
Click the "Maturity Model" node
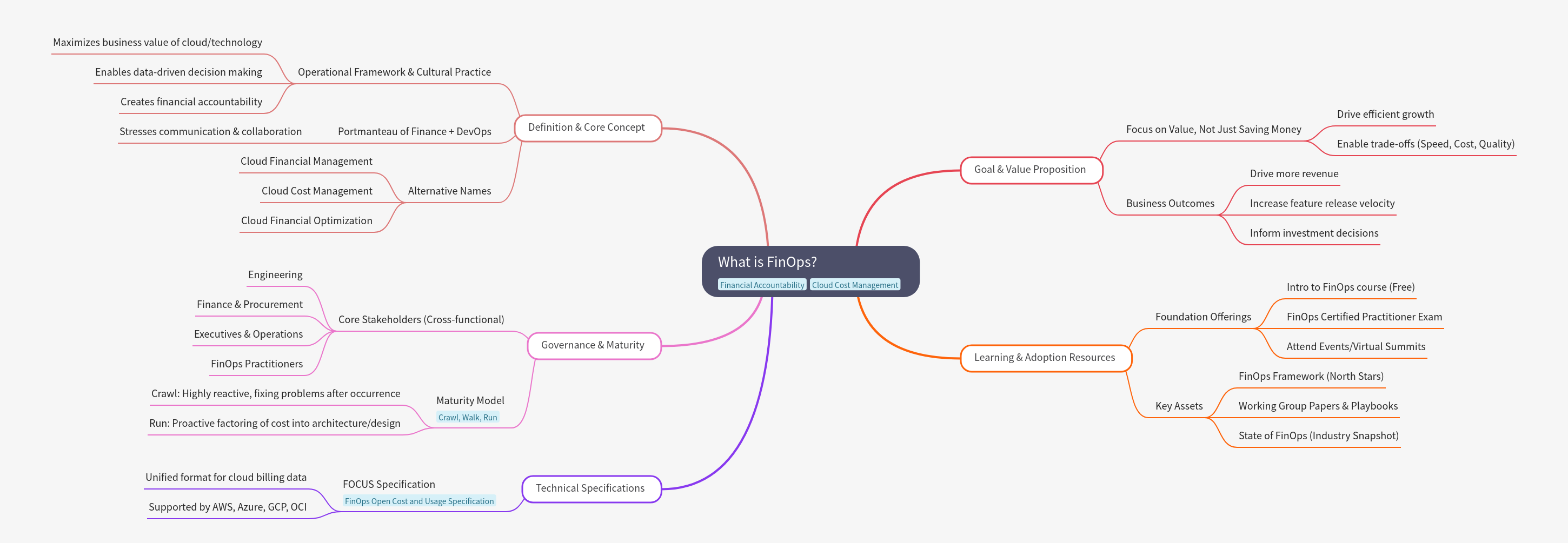pyautogui.click(x=470, y=400)
